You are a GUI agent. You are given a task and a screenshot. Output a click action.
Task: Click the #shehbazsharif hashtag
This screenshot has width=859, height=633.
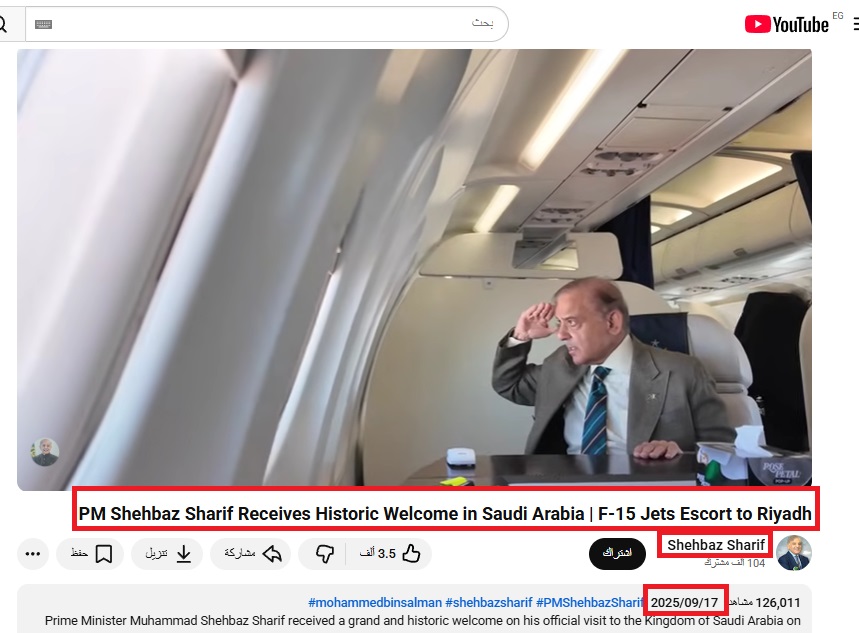point(489,602)
